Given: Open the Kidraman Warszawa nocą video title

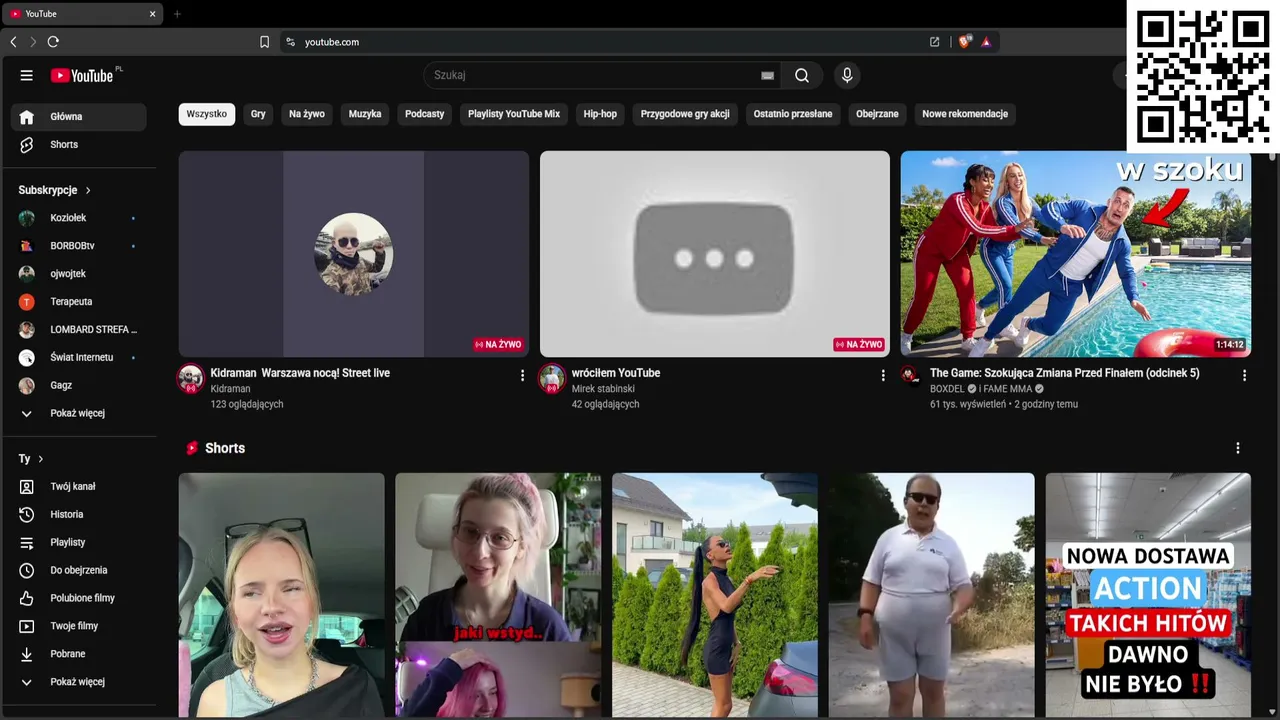Looking at the screenshot, I should tap(300, 373).
